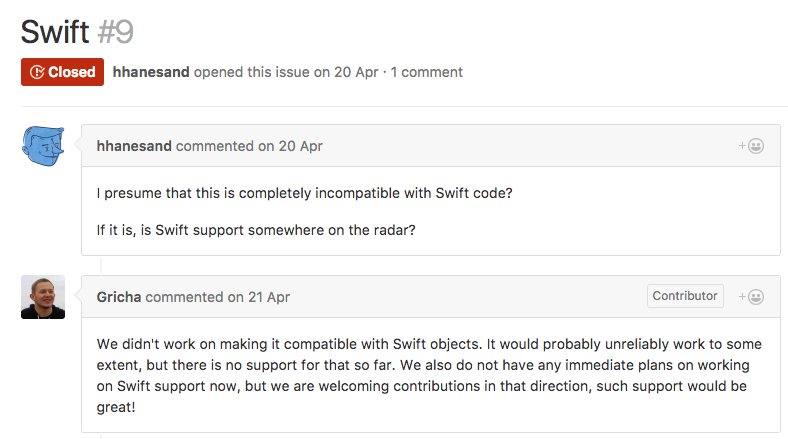This screenshot has width=788, height=439.
Task: Click the Swift issue title
Action: [55, 32]
